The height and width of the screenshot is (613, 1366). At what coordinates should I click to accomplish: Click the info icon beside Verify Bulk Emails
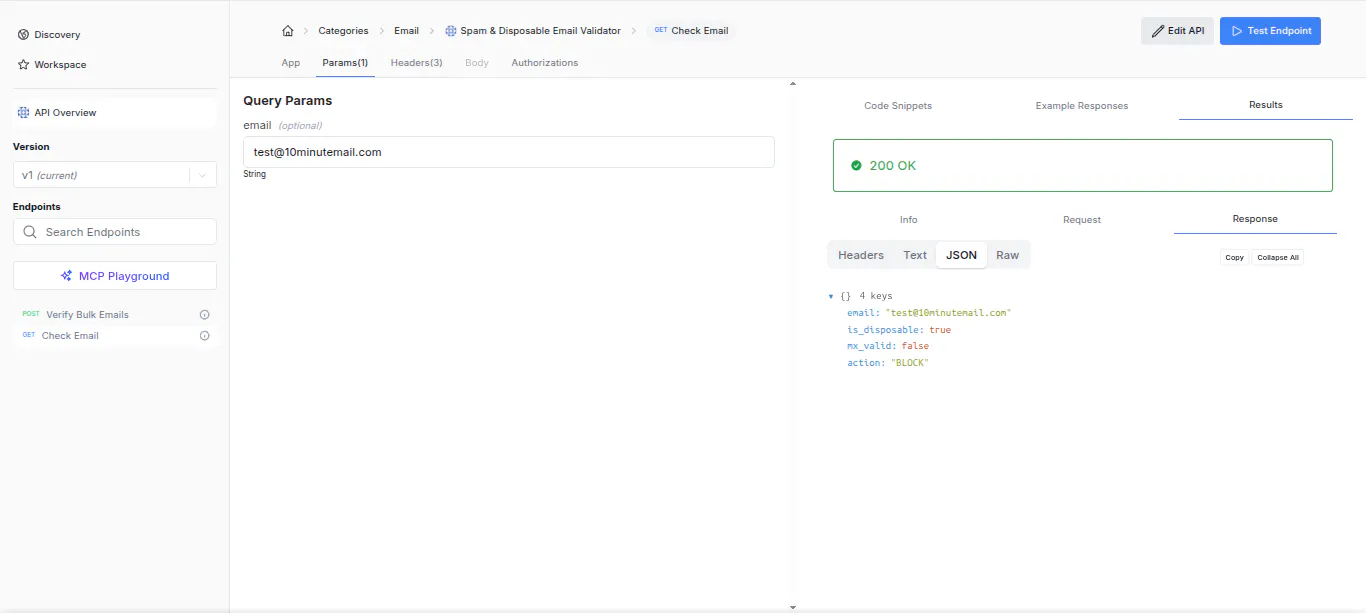tap(205, 315)
